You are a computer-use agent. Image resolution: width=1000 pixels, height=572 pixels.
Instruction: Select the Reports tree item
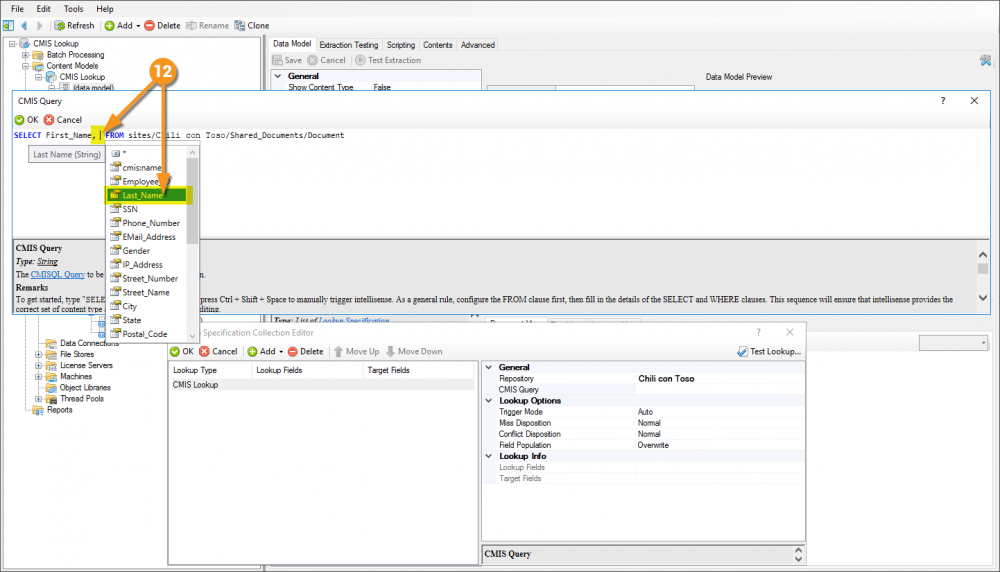pyautogui.click(x=59, y=410)
